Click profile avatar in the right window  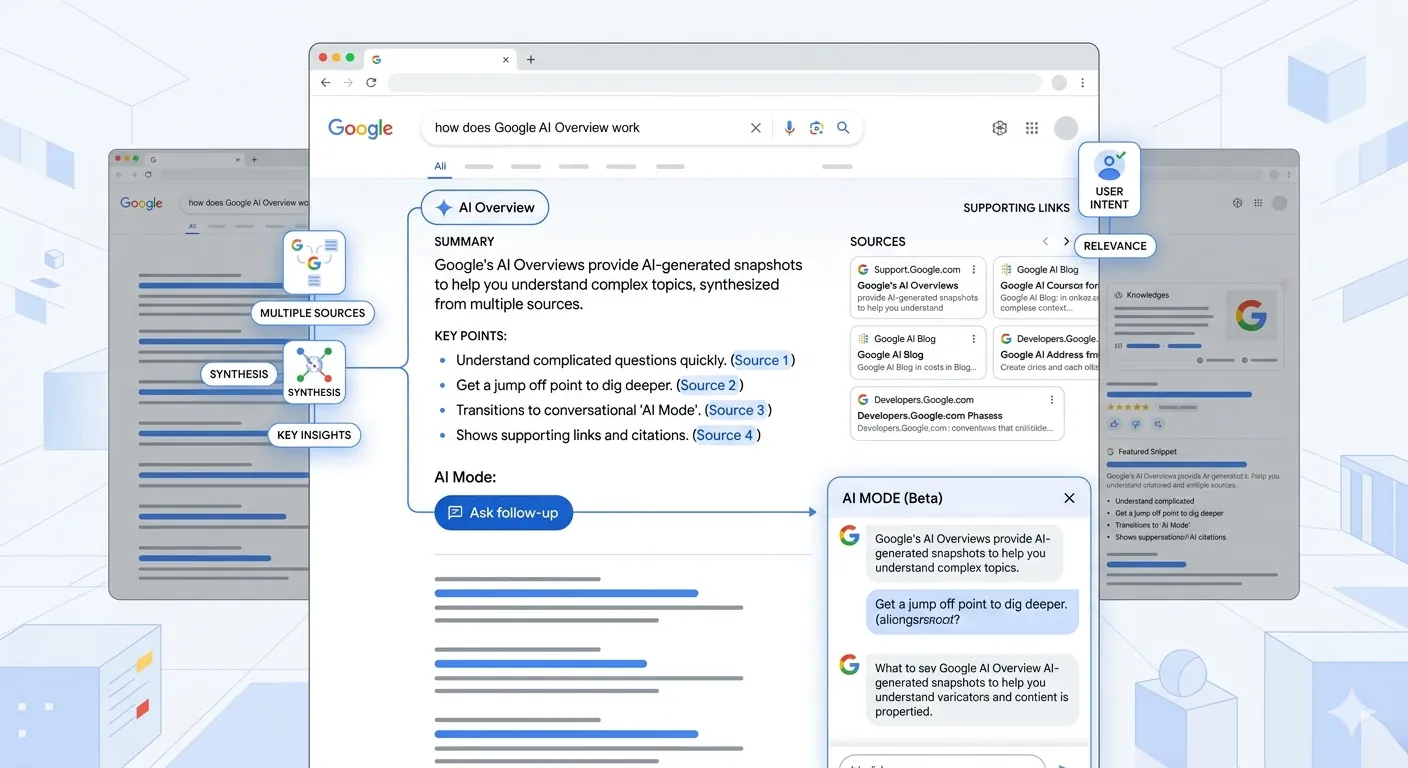pyautogui.click(x=1279, y=203)
